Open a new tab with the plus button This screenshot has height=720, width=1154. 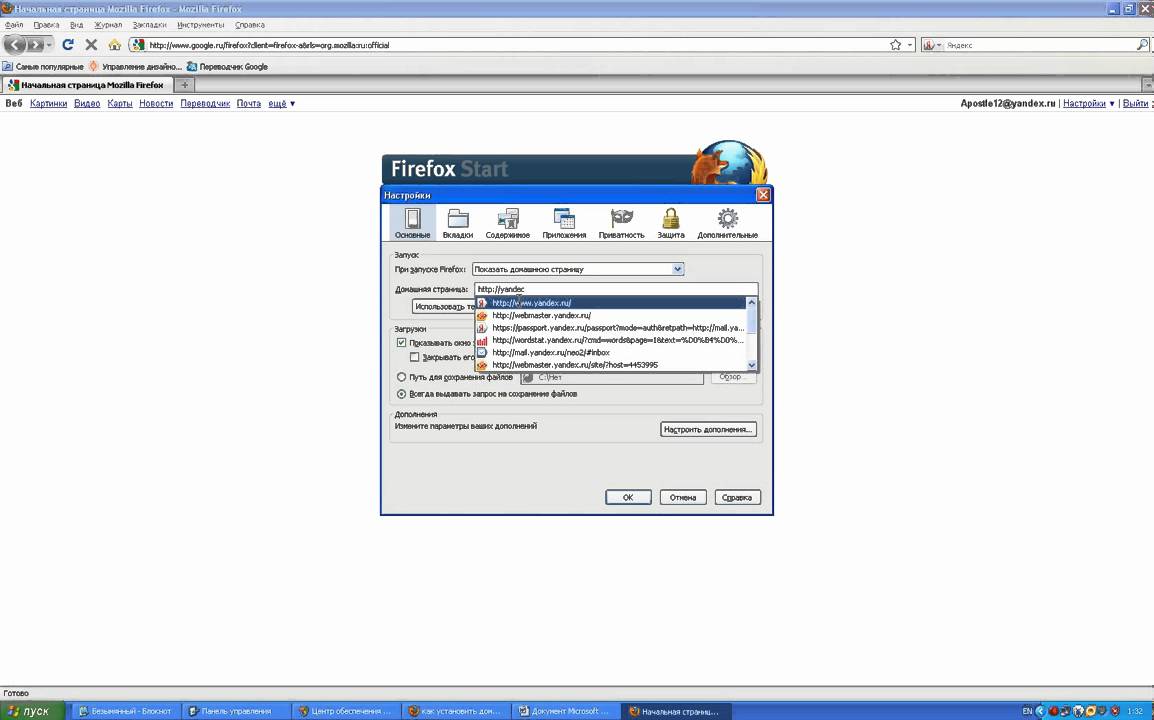click(185, 85)
